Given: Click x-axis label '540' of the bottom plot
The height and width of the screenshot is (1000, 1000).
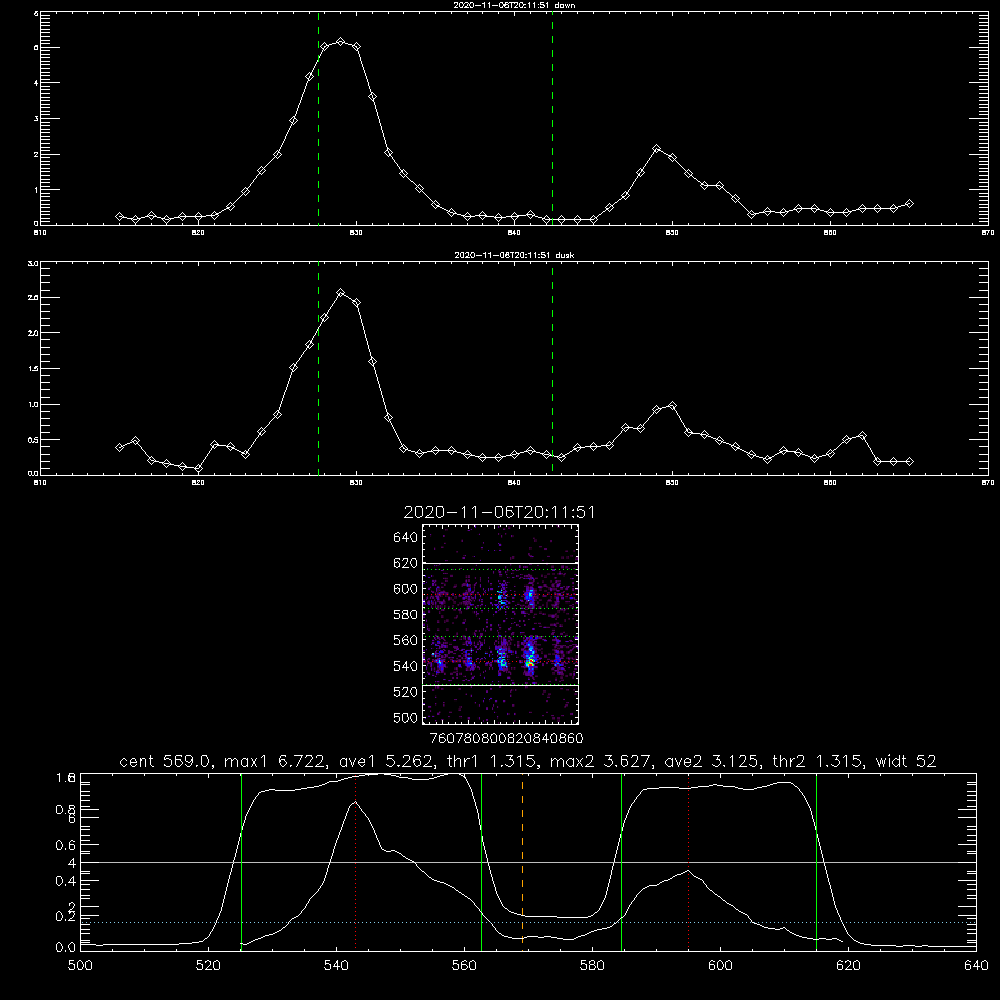Looking at the screenshot, I should (x=336, y=966).
